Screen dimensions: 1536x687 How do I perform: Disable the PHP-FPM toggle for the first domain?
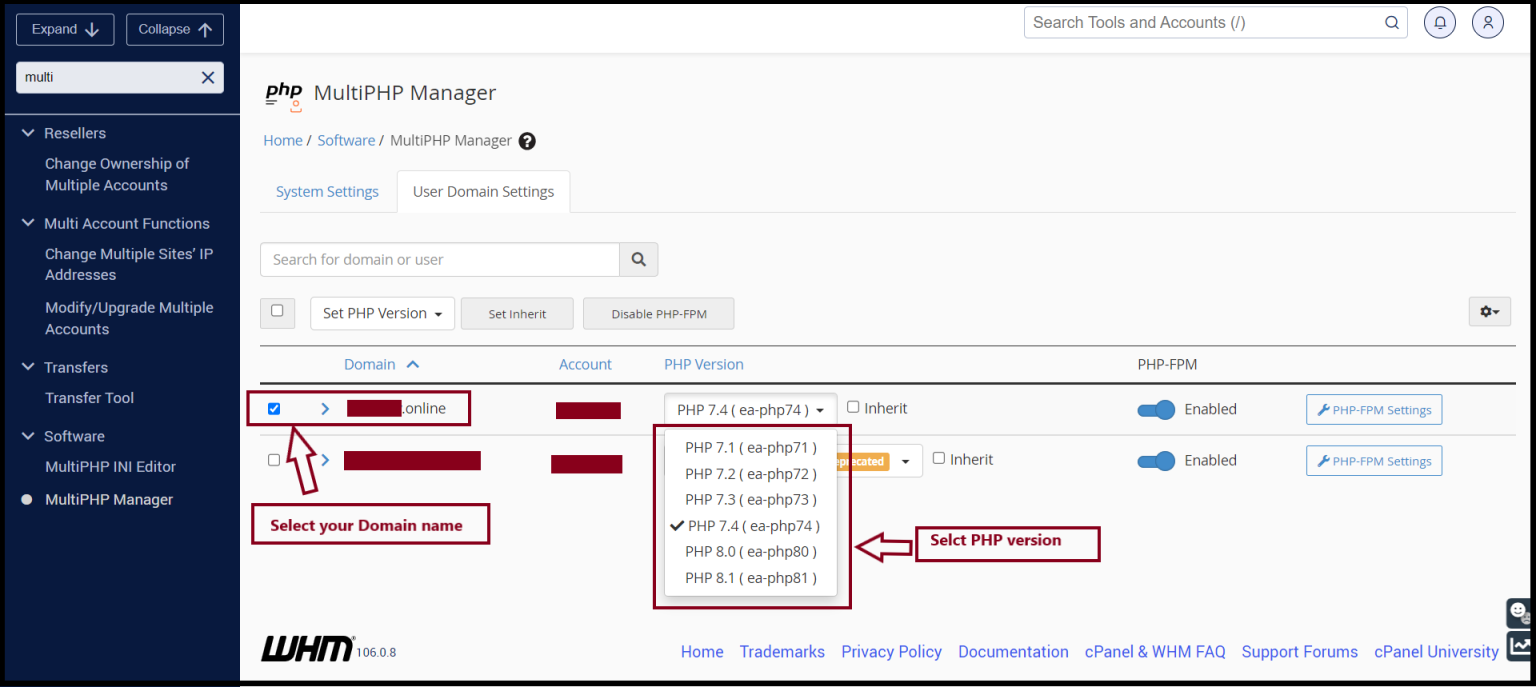tap(1156, 409)
